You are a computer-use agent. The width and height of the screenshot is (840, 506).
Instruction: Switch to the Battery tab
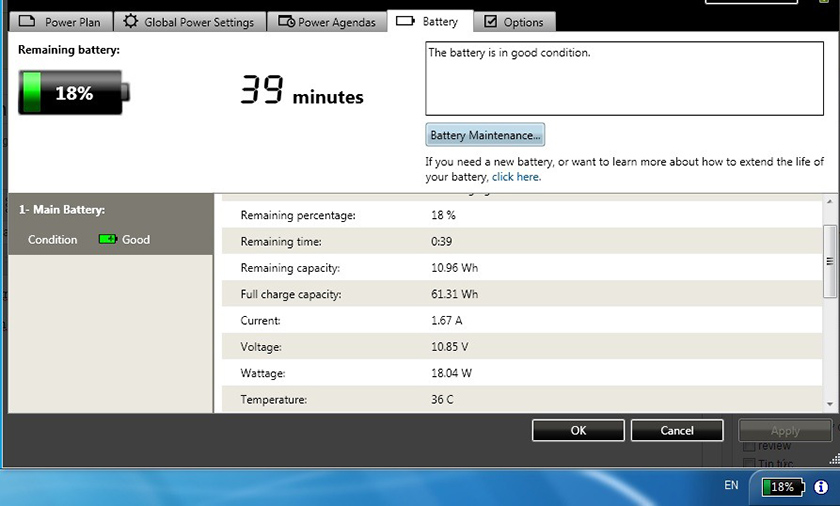tap(428, 21)
